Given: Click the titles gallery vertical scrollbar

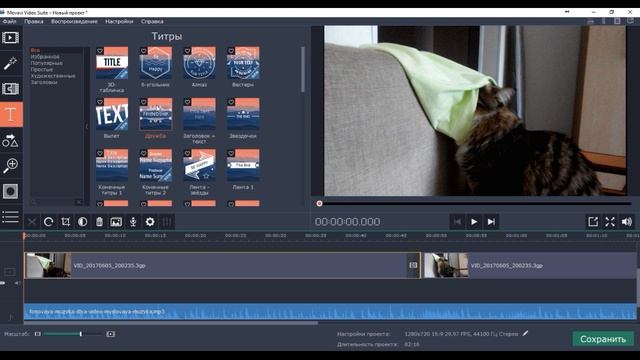Looking at the screenshot, I should [302, 69].
